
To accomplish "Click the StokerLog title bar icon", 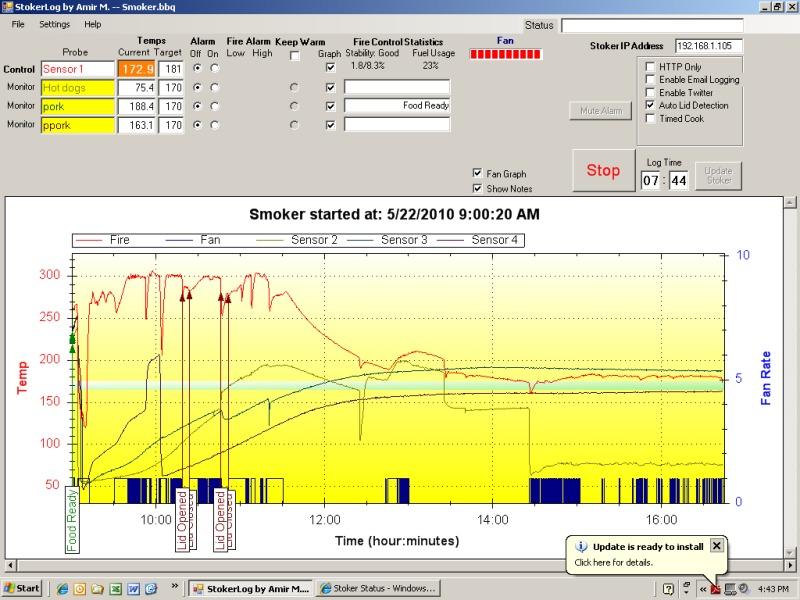I will [x=8, y=6].
